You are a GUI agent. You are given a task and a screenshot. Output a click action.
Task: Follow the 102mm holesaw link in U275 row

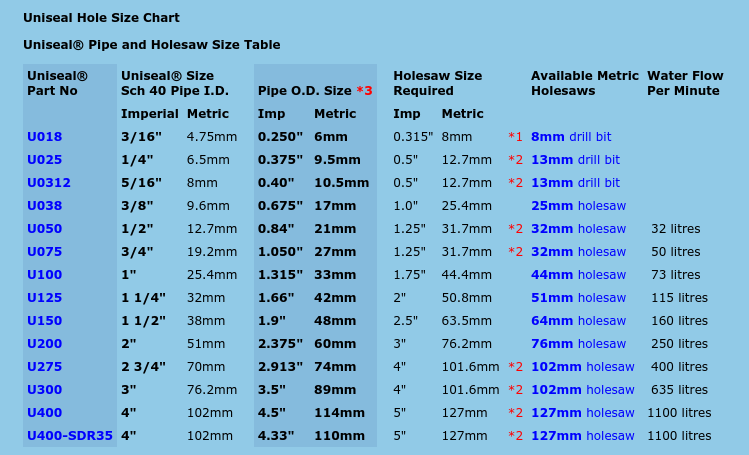tap(583, 367)
